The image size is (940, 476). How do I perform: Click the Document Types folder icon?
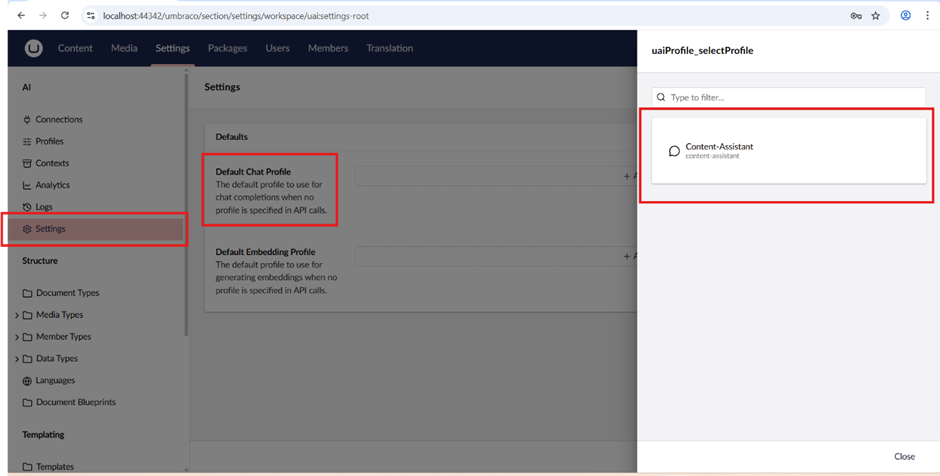pyautogui.click(x=27, y=293)
